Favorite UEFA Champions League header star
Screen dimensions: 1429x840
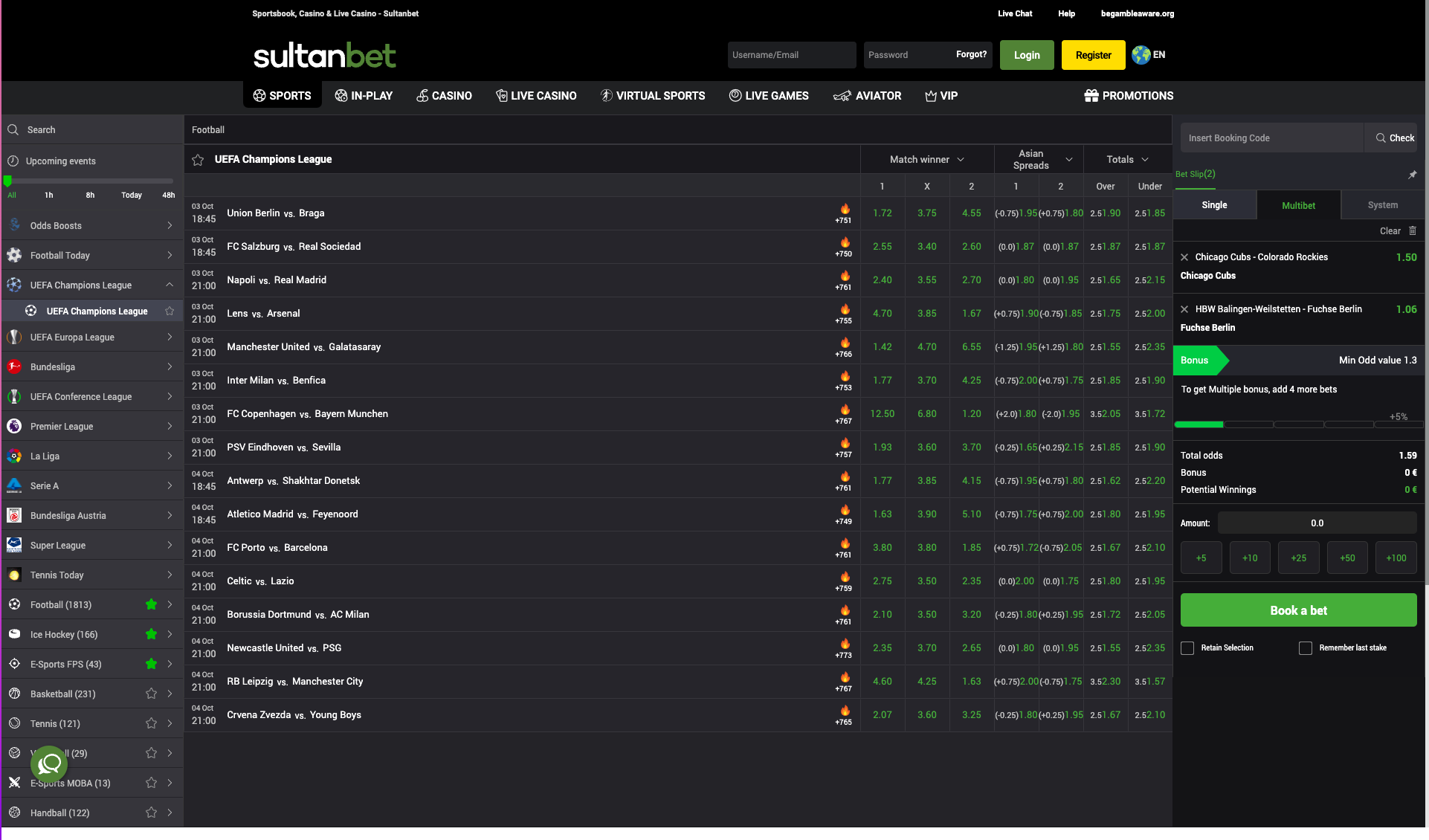pyautogui.click(x=198, y=160)
